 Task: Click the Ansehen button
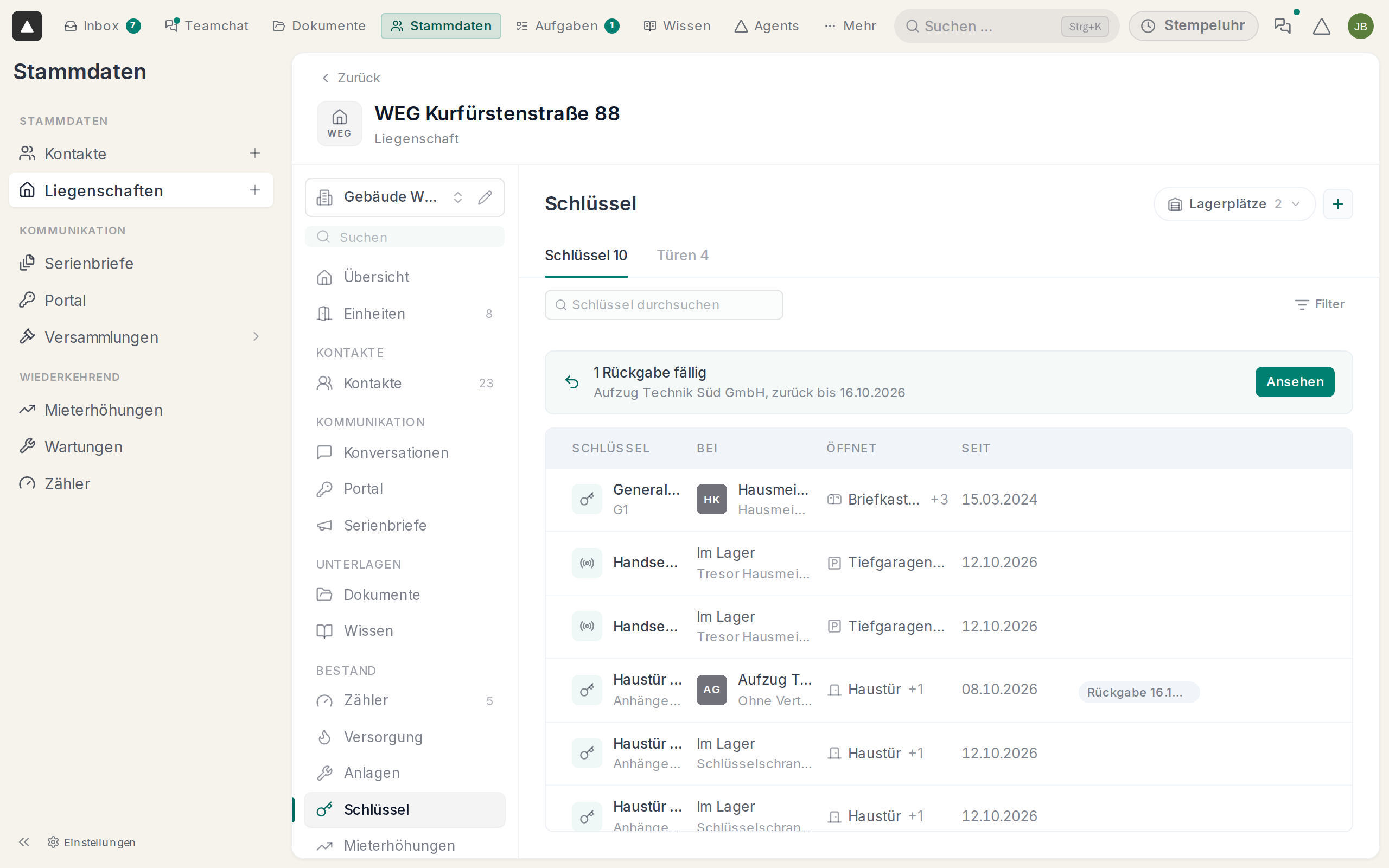click(1294, 382)
